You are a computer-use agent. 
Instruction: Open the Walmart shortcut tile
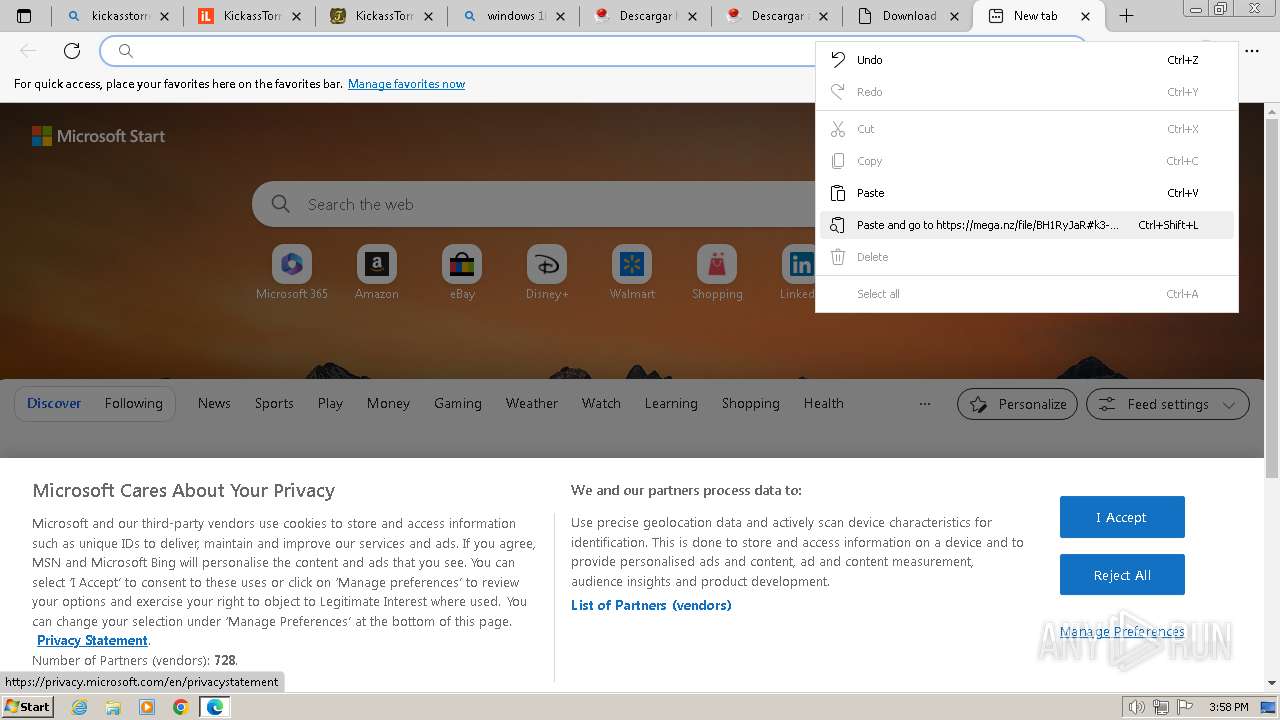coord(632,273)
